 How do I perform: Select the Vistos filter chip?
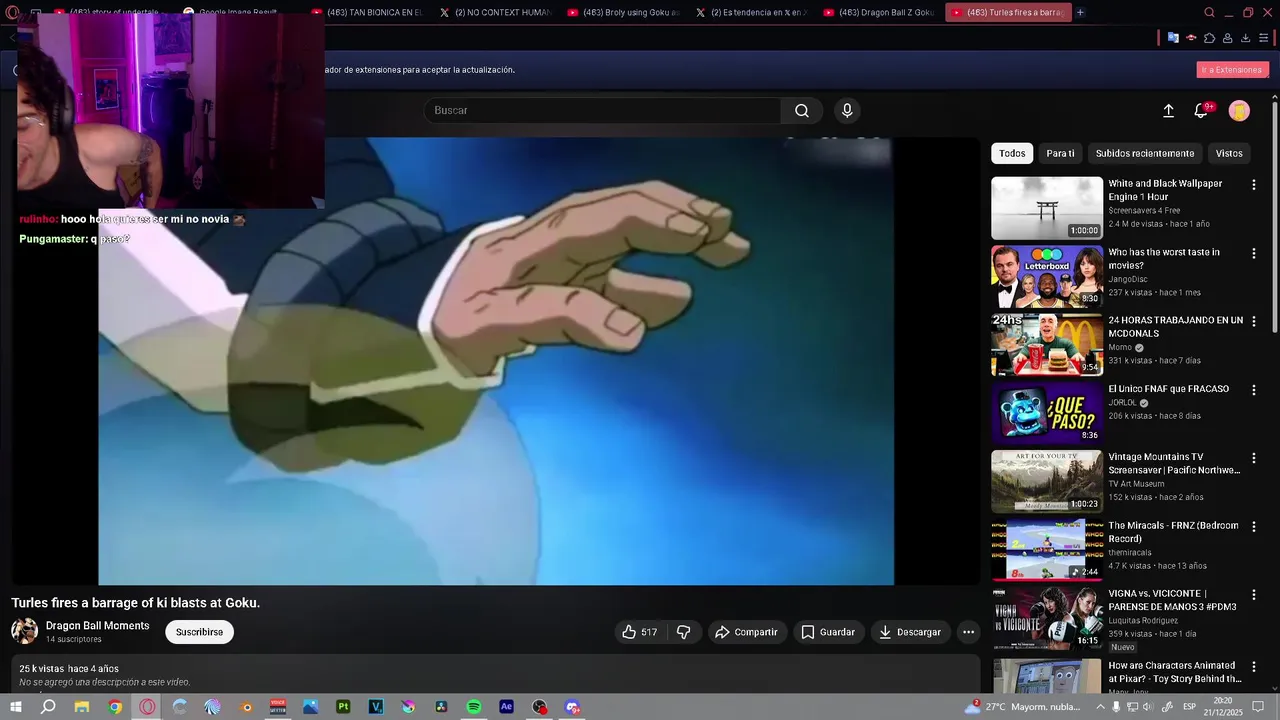[x=1229, y=153]
